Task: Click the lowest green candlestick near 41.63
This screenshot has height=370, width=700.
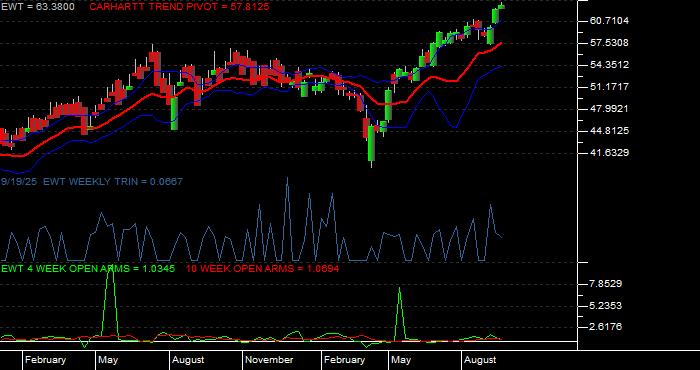Action: [x=371, y=143]
